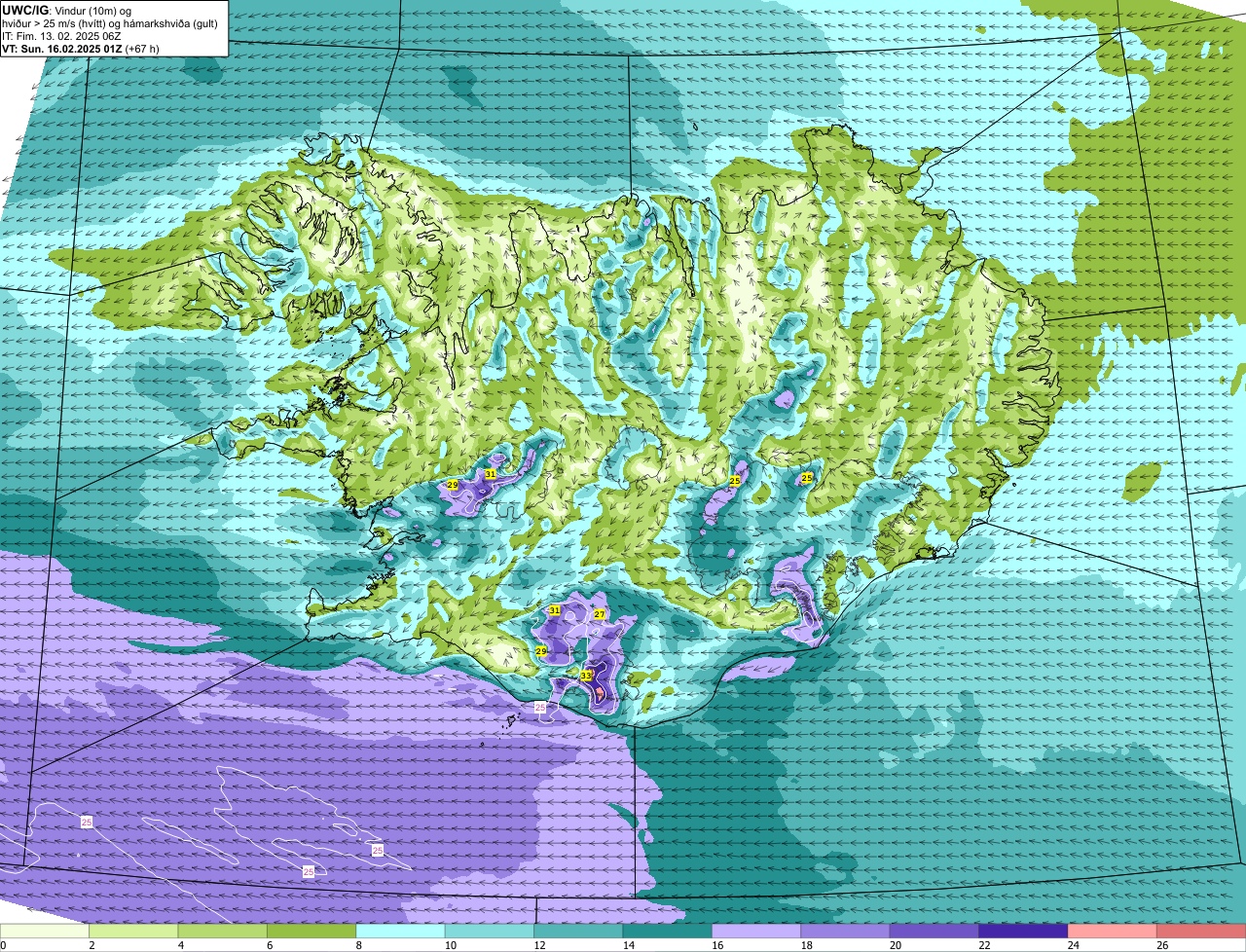Click the "(+67 h)" forecast offset text
This screenshot has width=1246, height=952.
pos(142,48)
